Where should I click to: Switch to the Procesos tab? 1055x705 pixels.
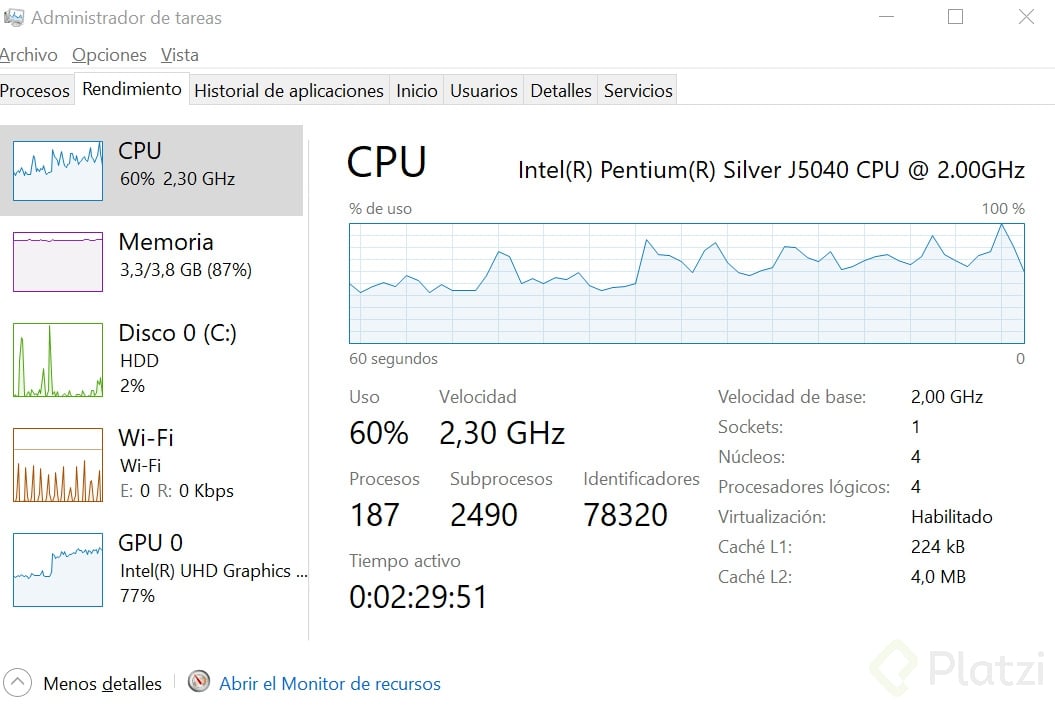pos(35,91)
